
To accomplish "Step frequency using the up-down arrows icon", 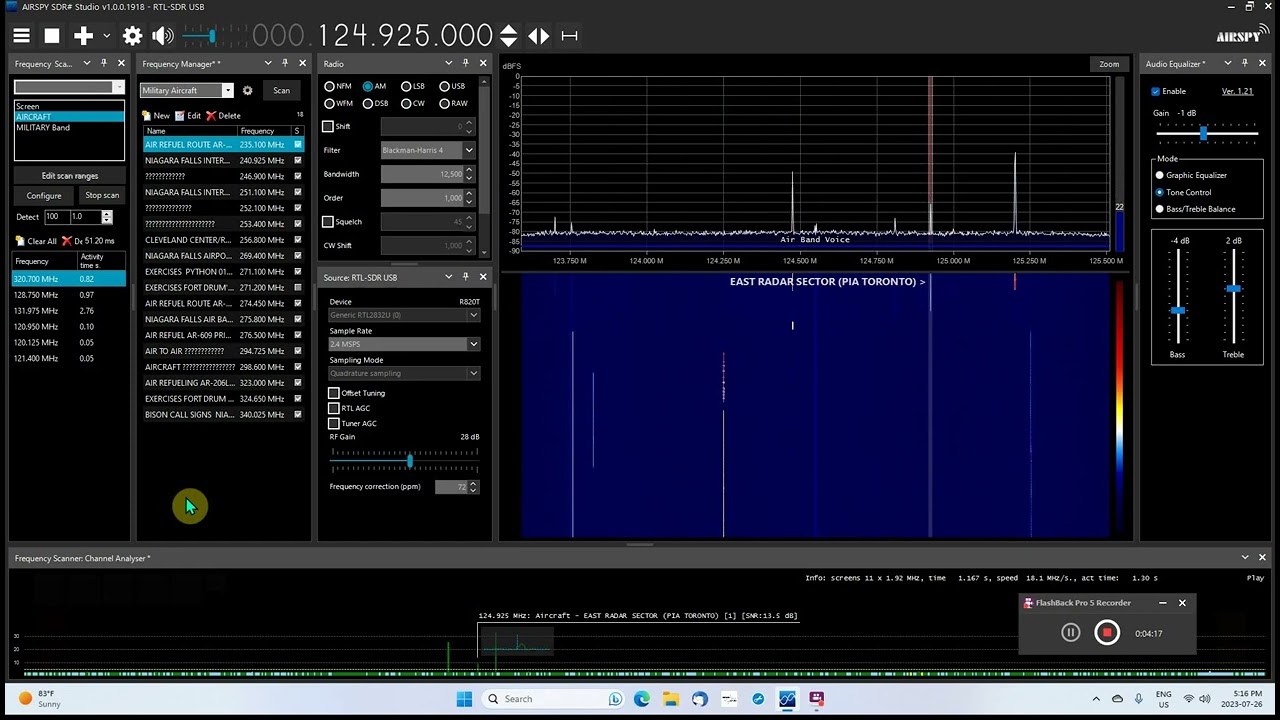I will tap(508, 36).
